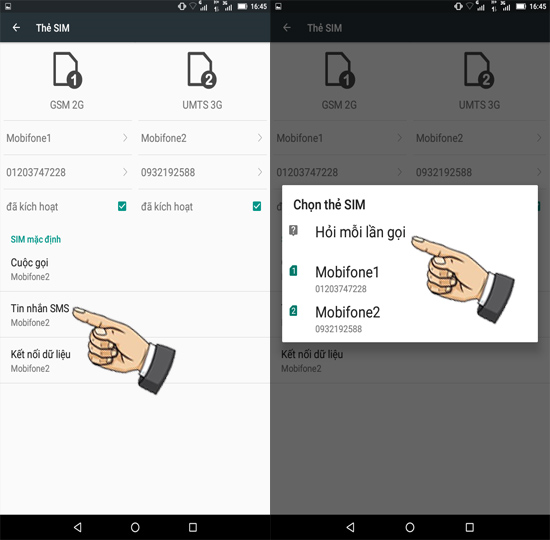Viewport: 550px width, 540px height.
Task: Tap Android home button on left screen
Action: click(135, 527)
